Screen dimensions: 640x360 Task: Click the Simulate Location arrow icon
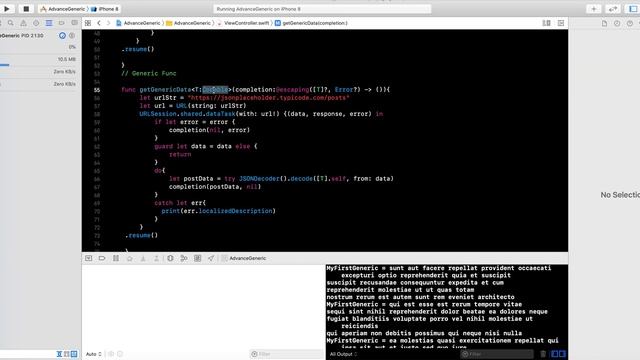211,258
